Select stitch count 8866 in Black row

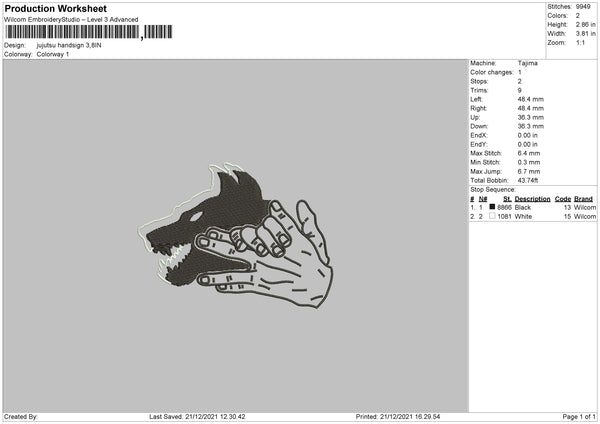tap(504, 207)
